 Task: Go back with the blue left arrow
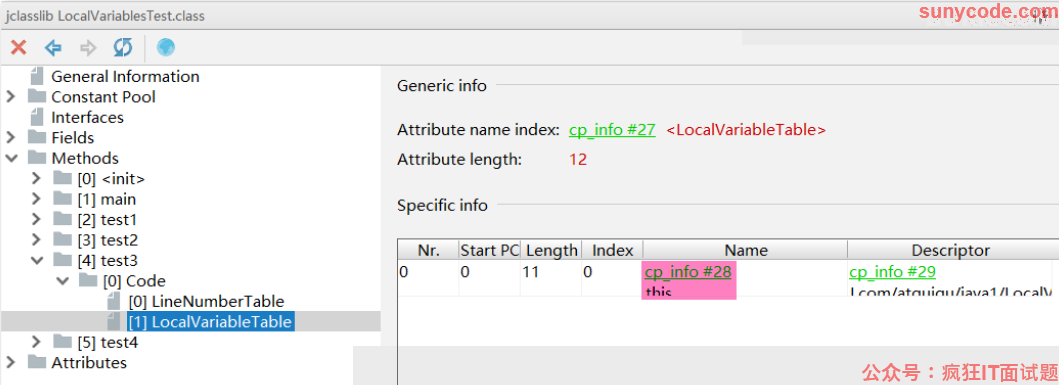pyautogui.click(x=53, y=47)
